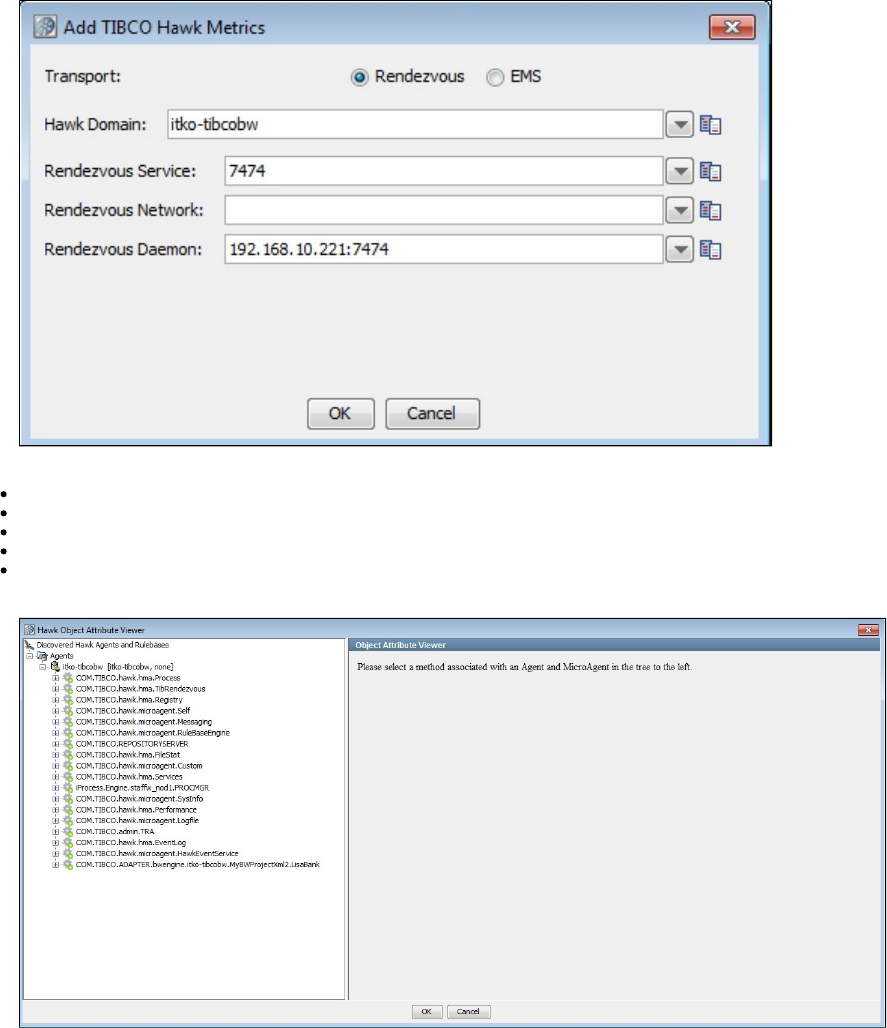Click gear icon of COM.TIBCO.hawk.hma.Performance
The height and width of the screenshot is (1028, 887).
pos(68,810)
